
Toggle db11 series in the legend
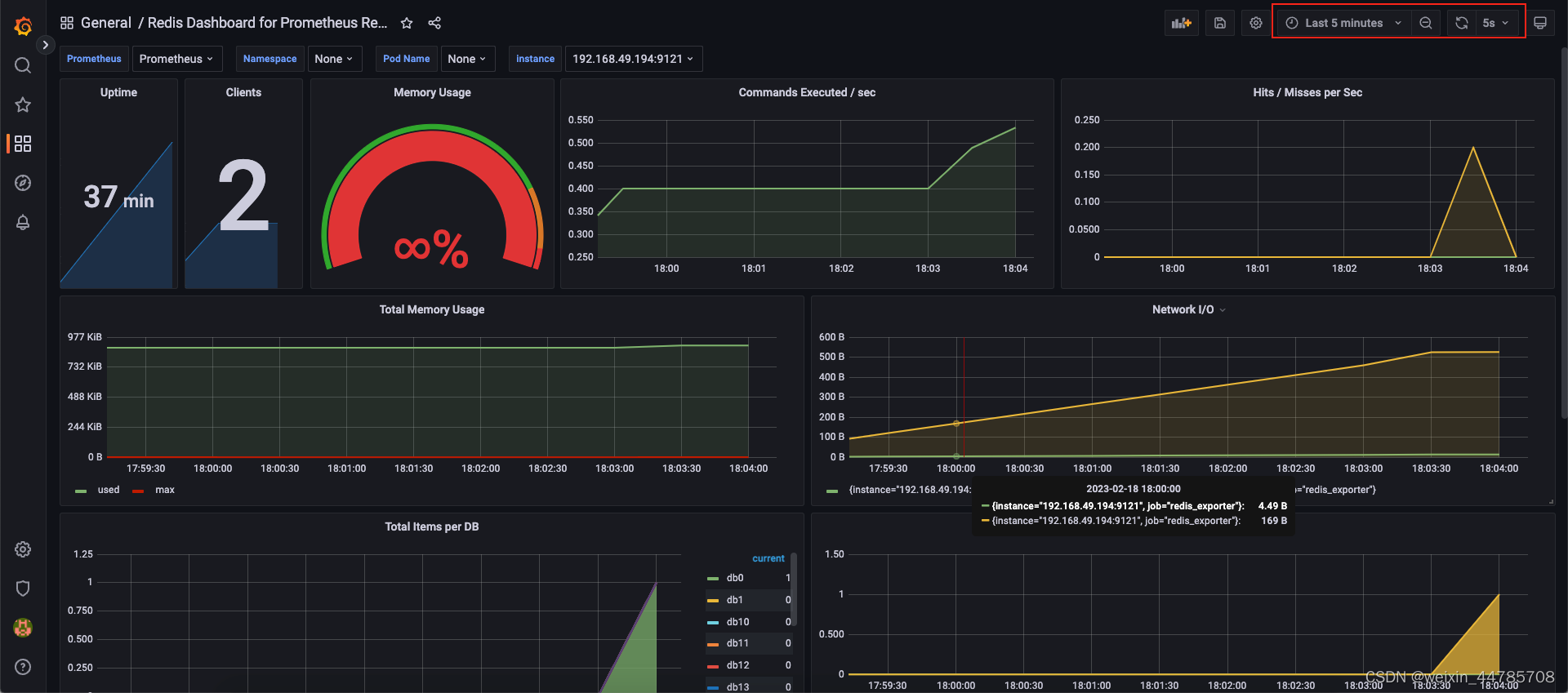click(738, 643)
